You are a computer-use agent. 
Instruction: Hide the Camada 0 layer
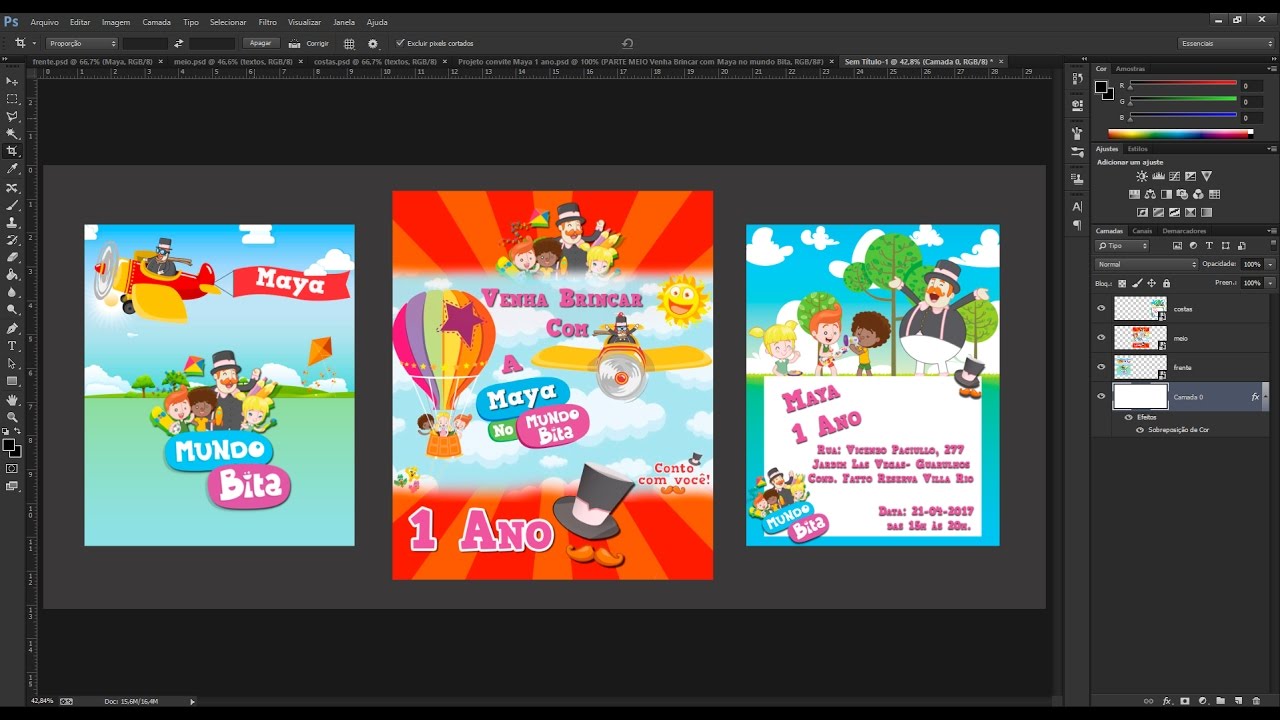(x=1101, y=397)
